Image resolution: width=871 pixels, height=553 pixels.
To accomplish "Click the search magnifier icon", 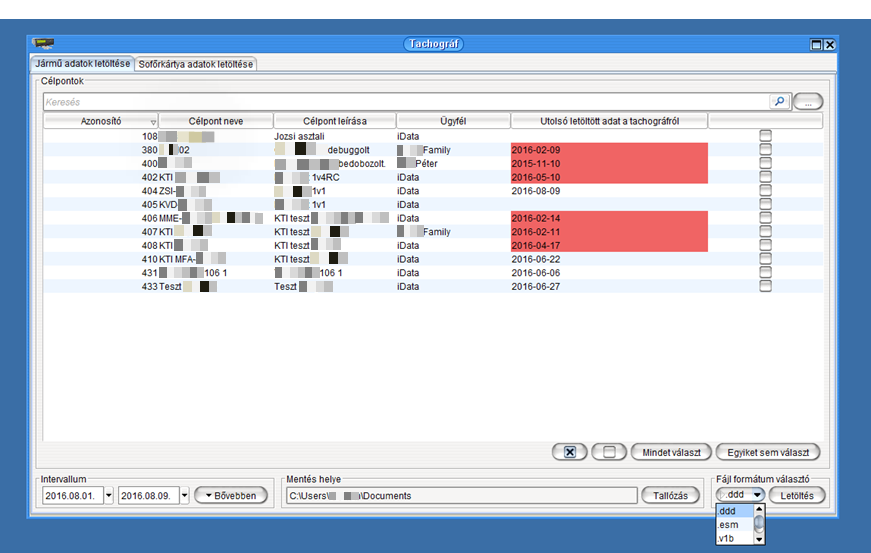I will click(x=779, y=102).
